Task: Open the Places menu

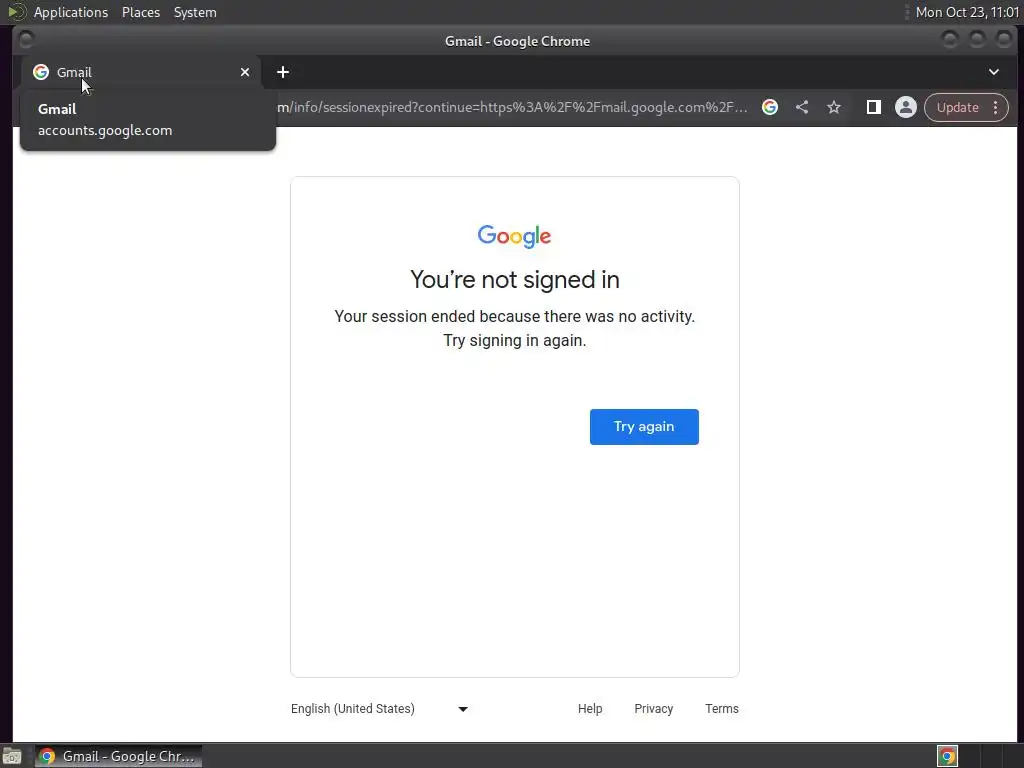Action: coord(140,12)
